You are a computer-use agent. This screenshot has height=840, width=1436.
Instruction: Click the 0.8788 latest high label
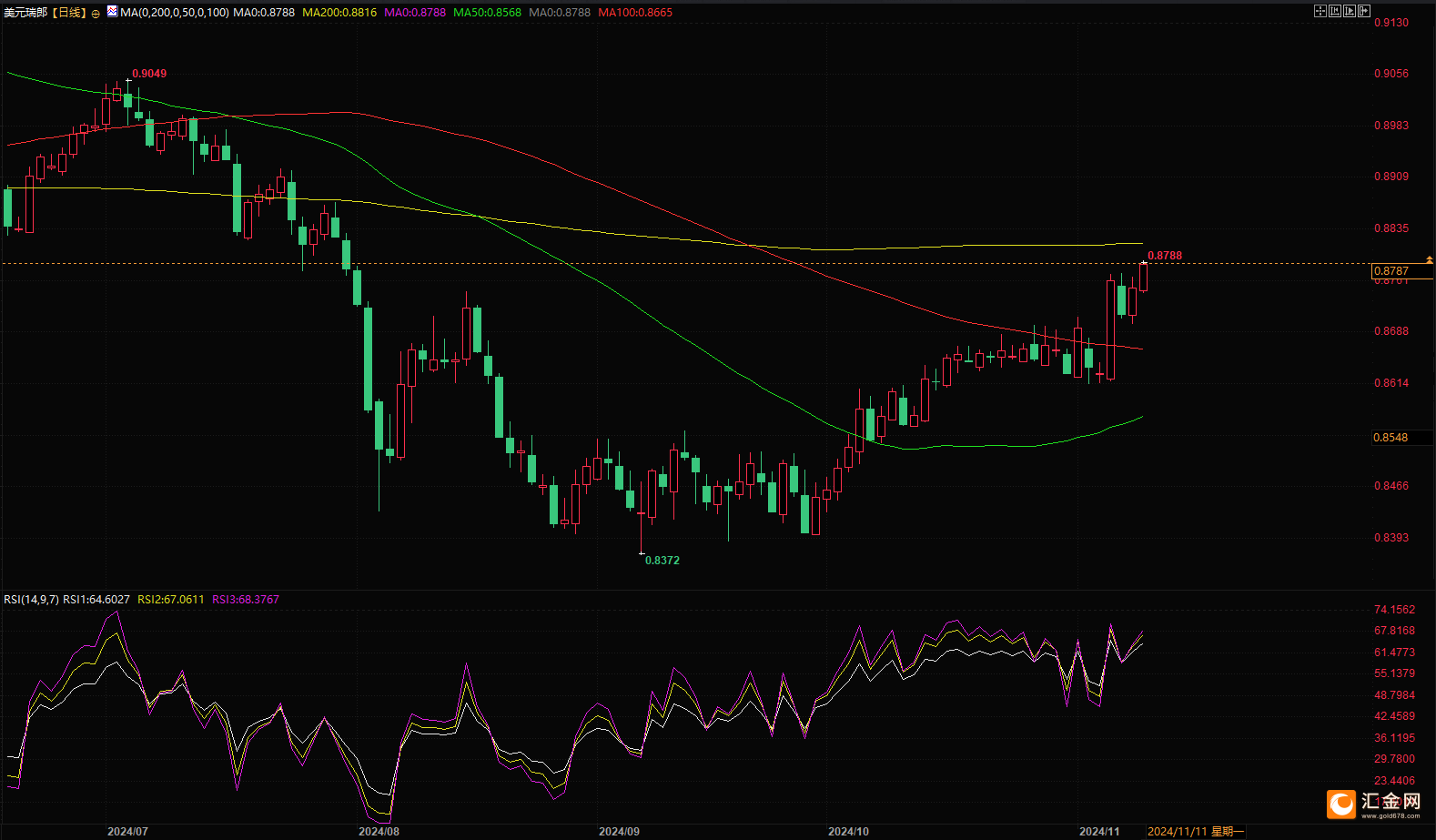(x=1165, y=256)
